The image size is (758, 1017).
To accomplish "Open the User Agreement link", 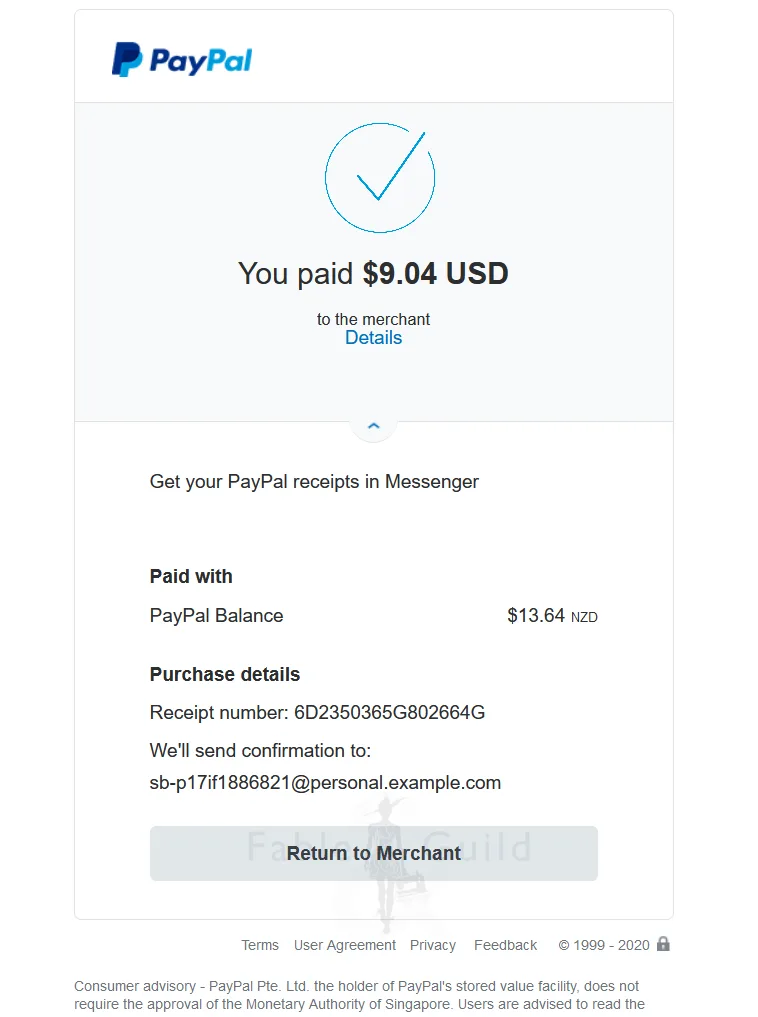I will click(345, 945).
